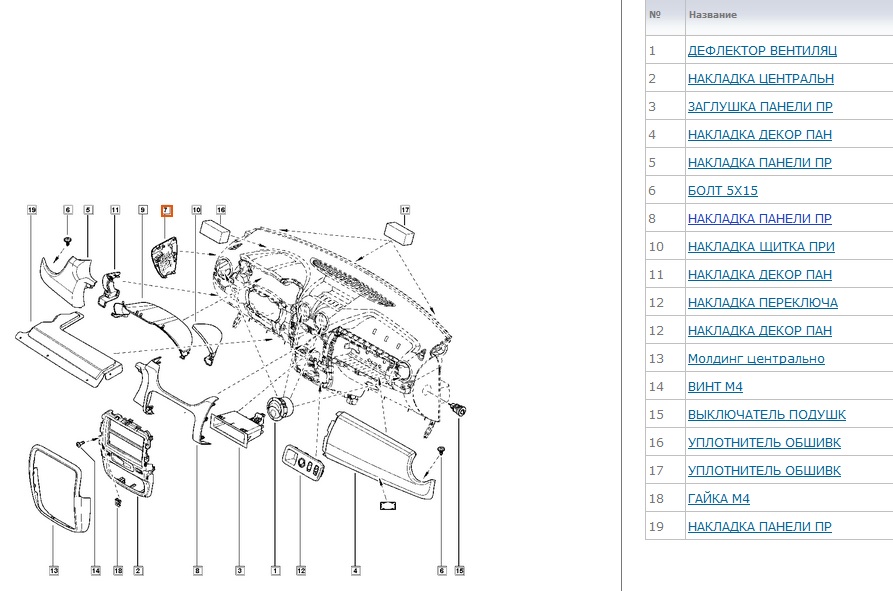The width and height of the screenshot is (893, 591).
Task: Select callout number 18 below the diagram
Action: click(x=118, y=571)
